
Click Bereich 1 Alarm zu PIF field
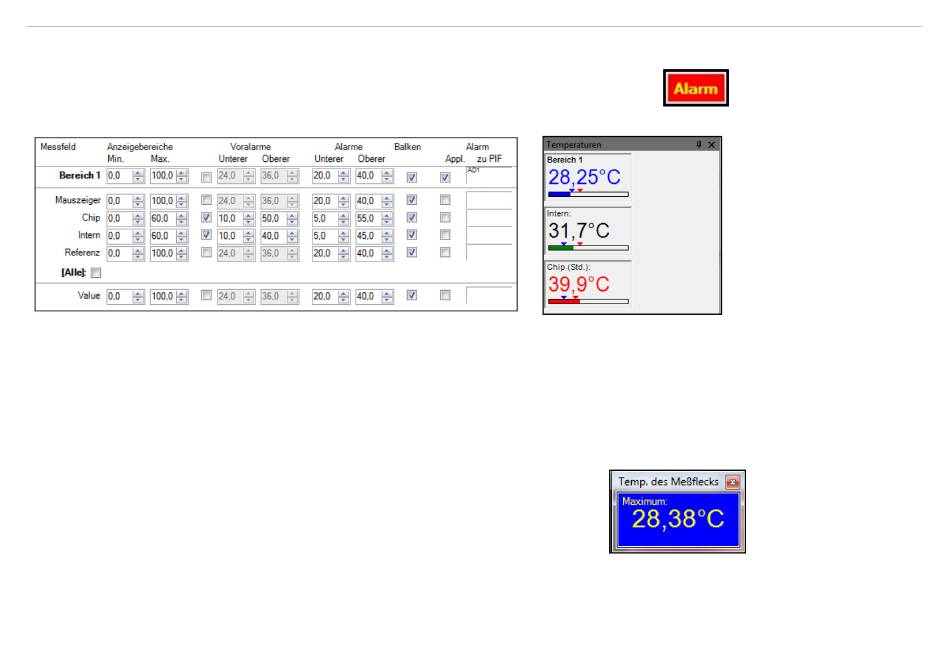pos(489,175)
